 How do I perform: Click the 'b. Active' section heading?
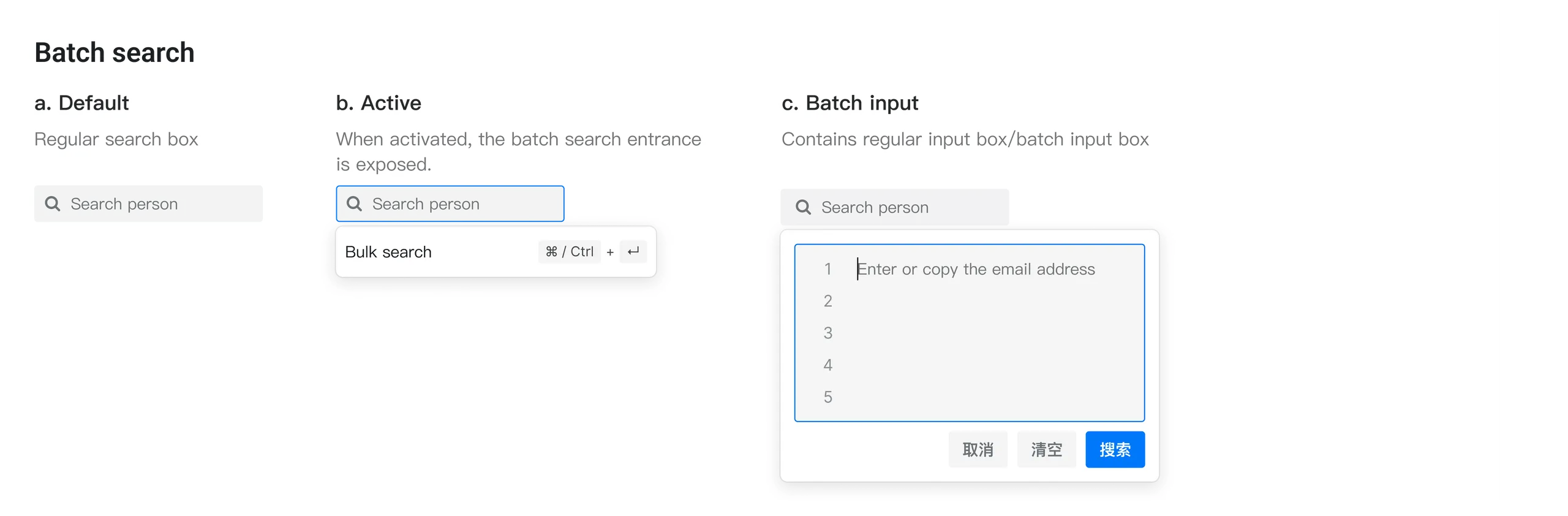click(x=379, y=103)
